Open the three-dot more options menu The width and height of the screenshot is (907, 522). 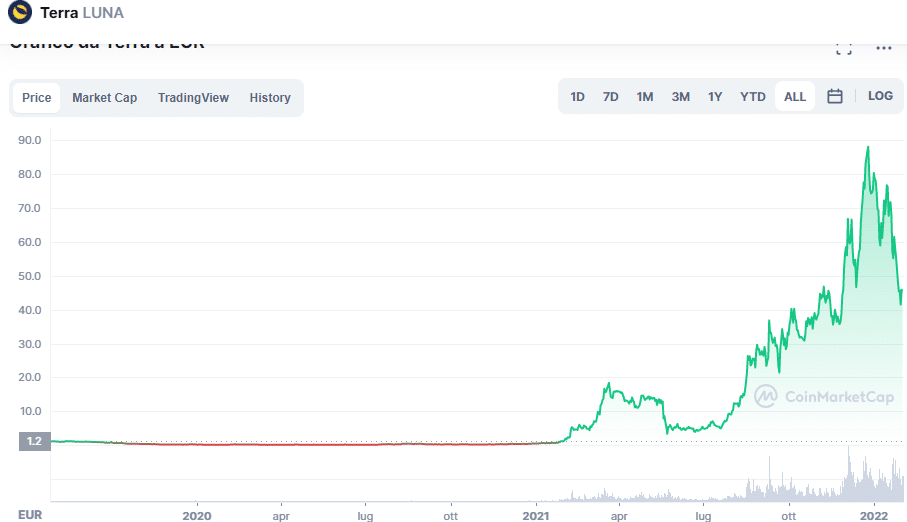(883, 48)
